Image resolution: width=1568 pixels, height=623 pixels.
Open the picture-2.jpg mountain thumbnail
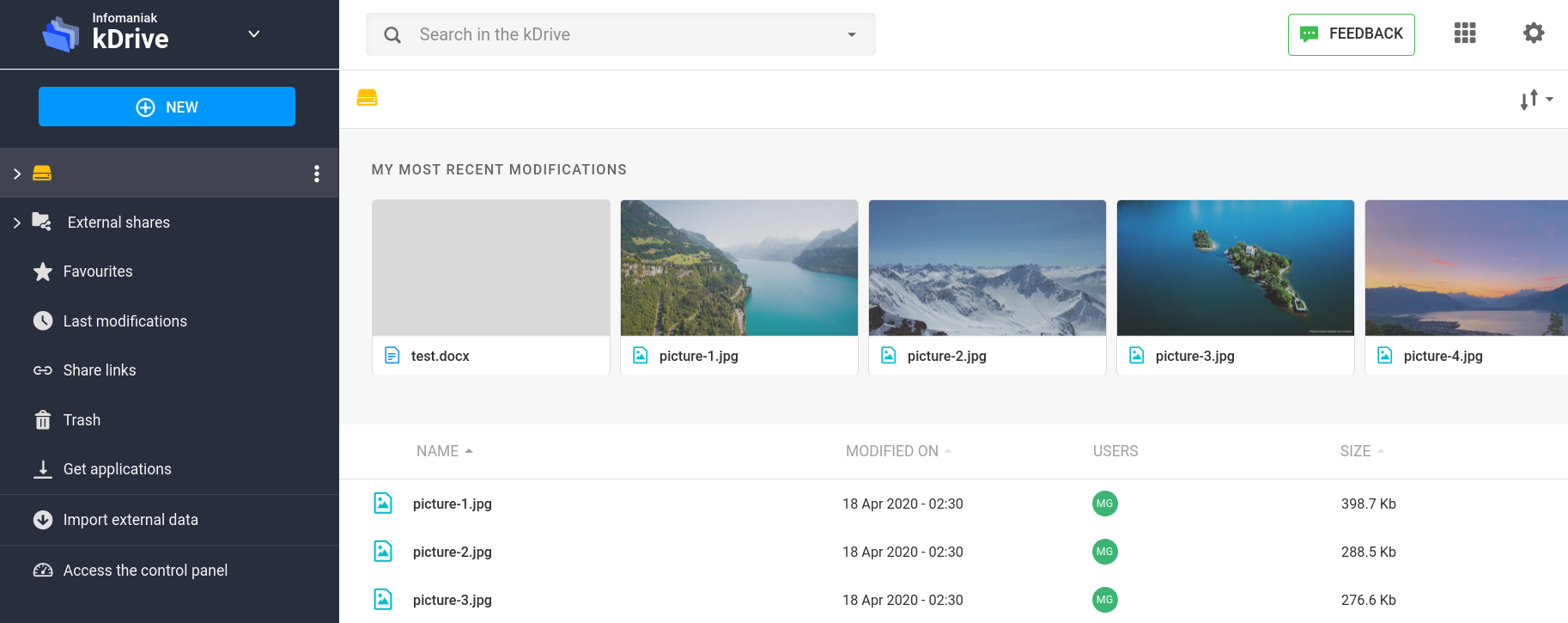point(988,268)
